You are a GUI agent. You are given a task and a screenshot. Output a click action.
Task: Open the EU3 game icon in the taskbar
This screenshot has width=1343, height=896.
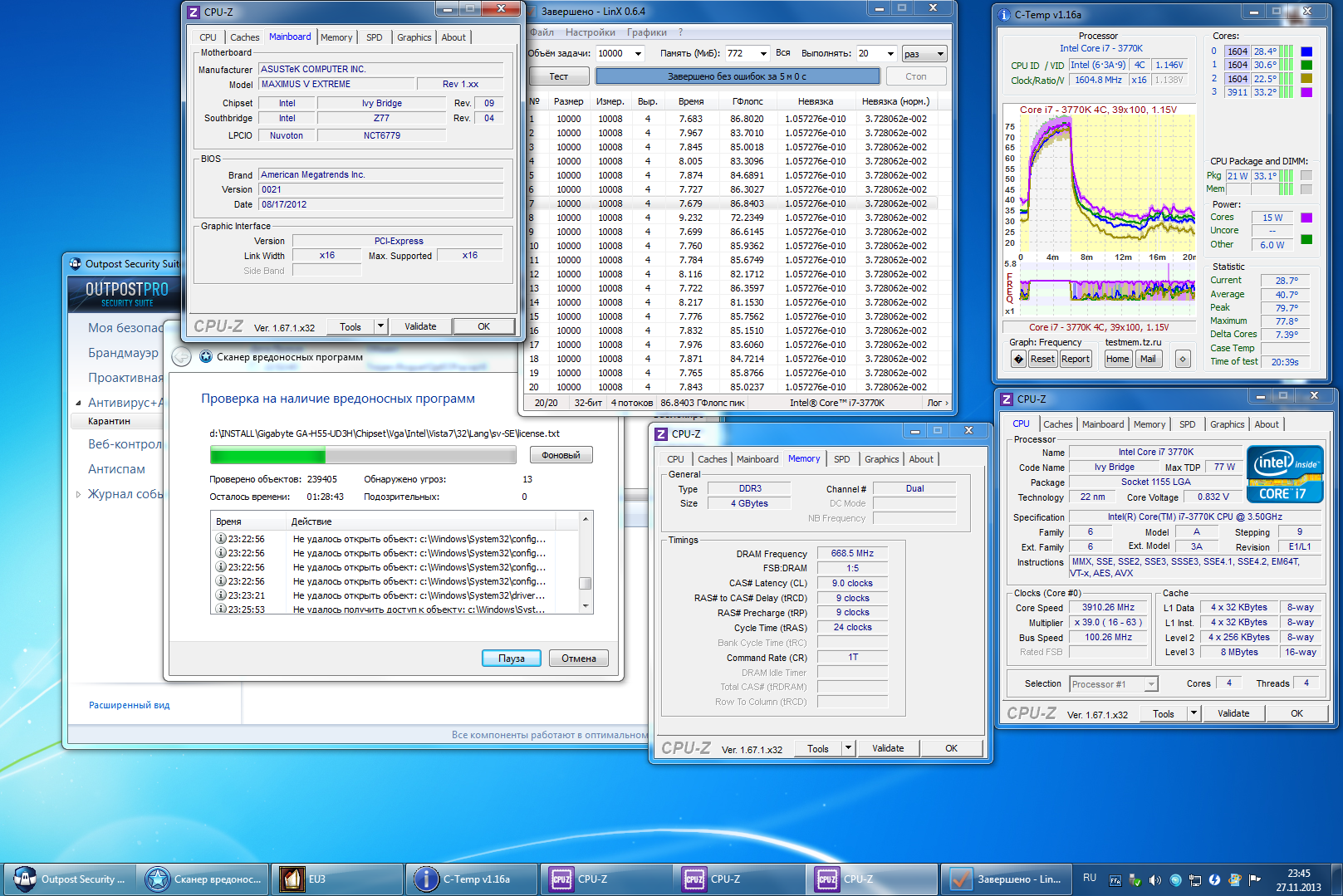tap(292, 879)
